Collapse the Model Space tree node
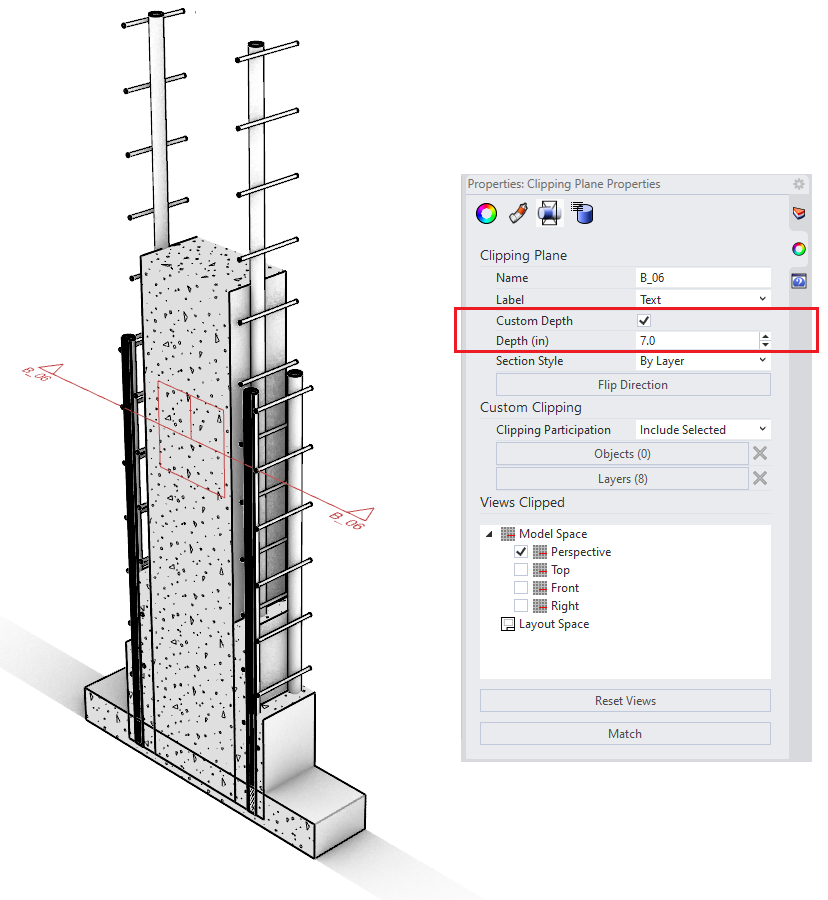The height and width of the screenshot is (900, 828). (490, 534)
